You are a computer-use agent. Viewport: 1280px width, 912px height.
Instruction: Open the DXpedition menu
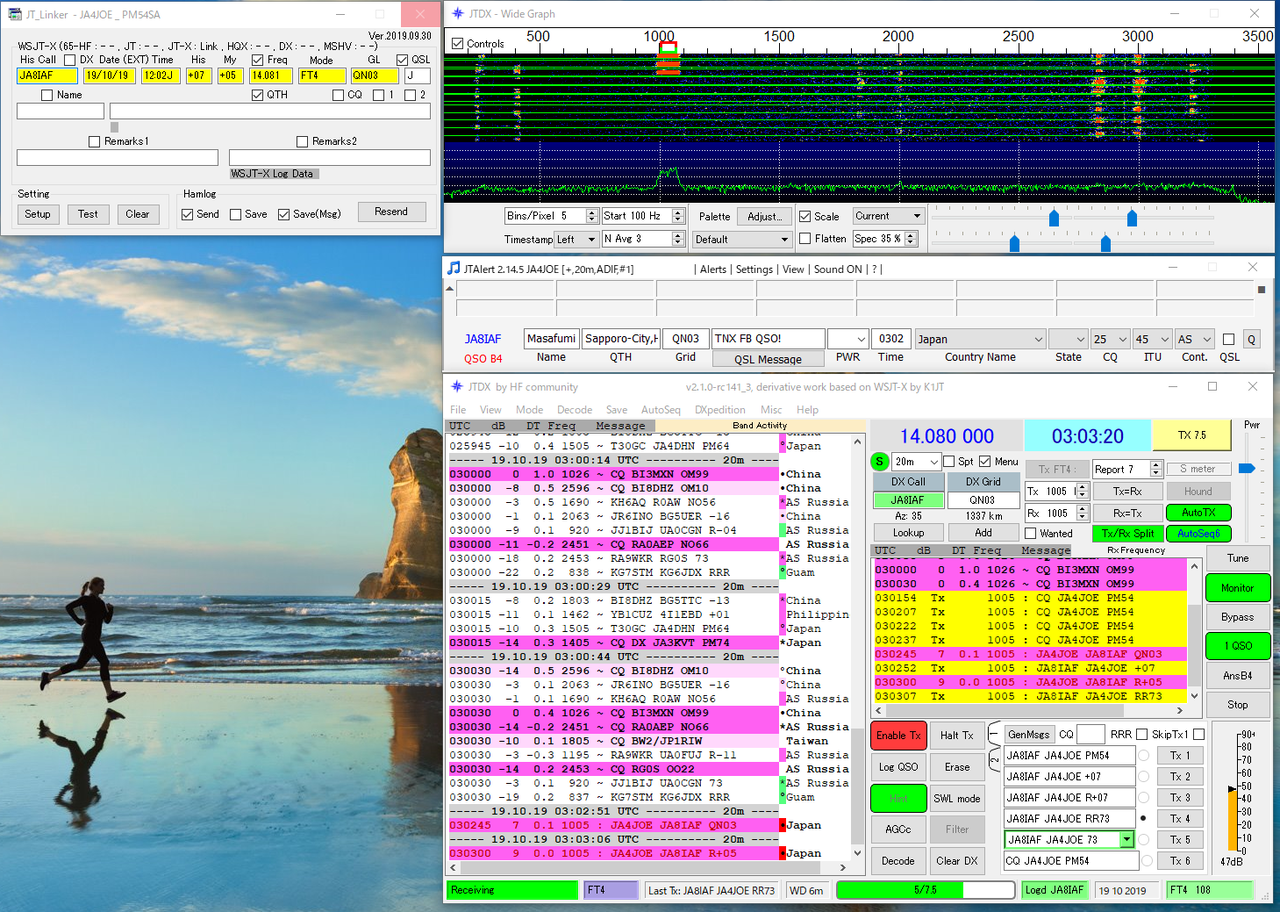(720, 410)
